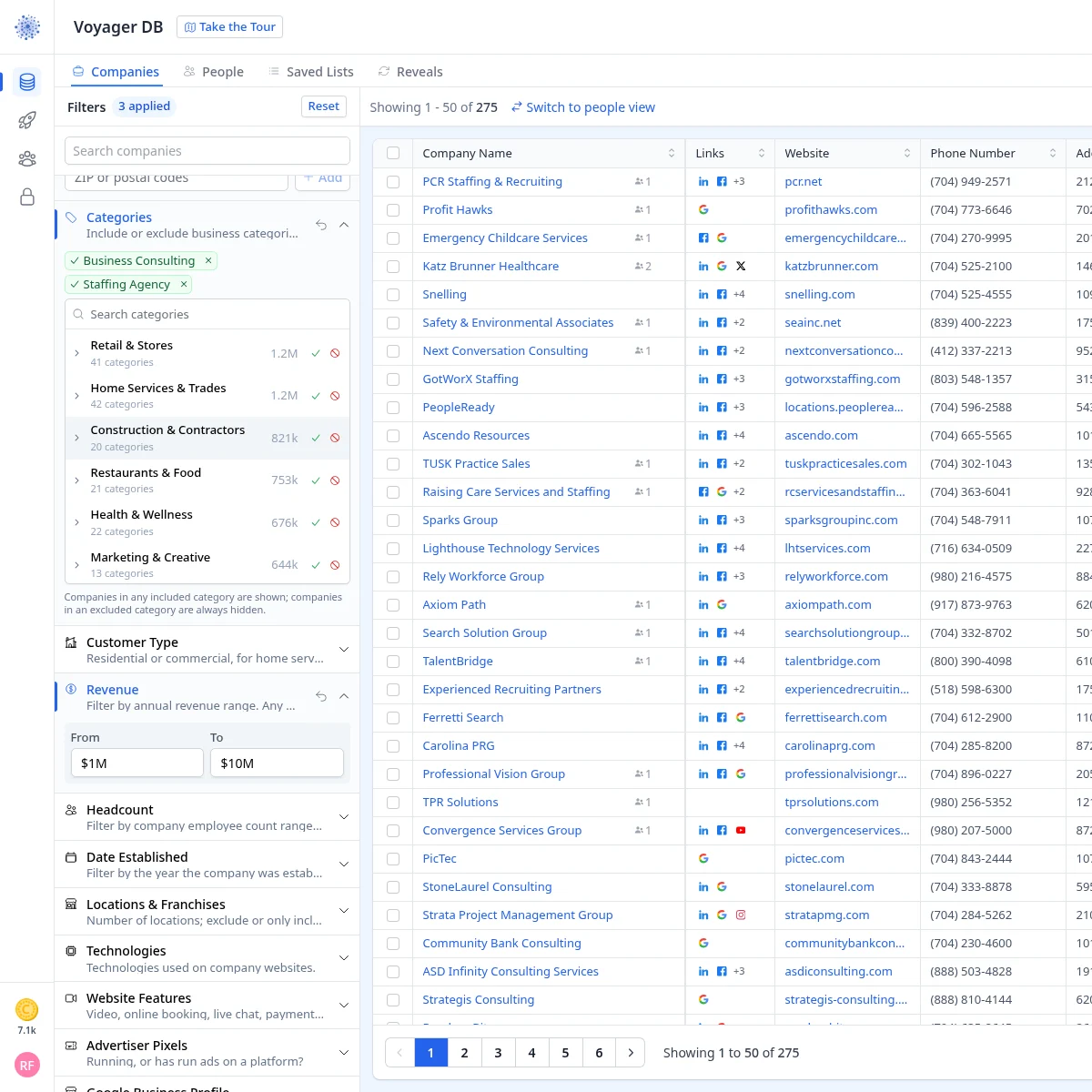This screenshot has width=1092, height=1092.
Task: Collapse the Categories filter section
Action: click(x=344, y=225)
